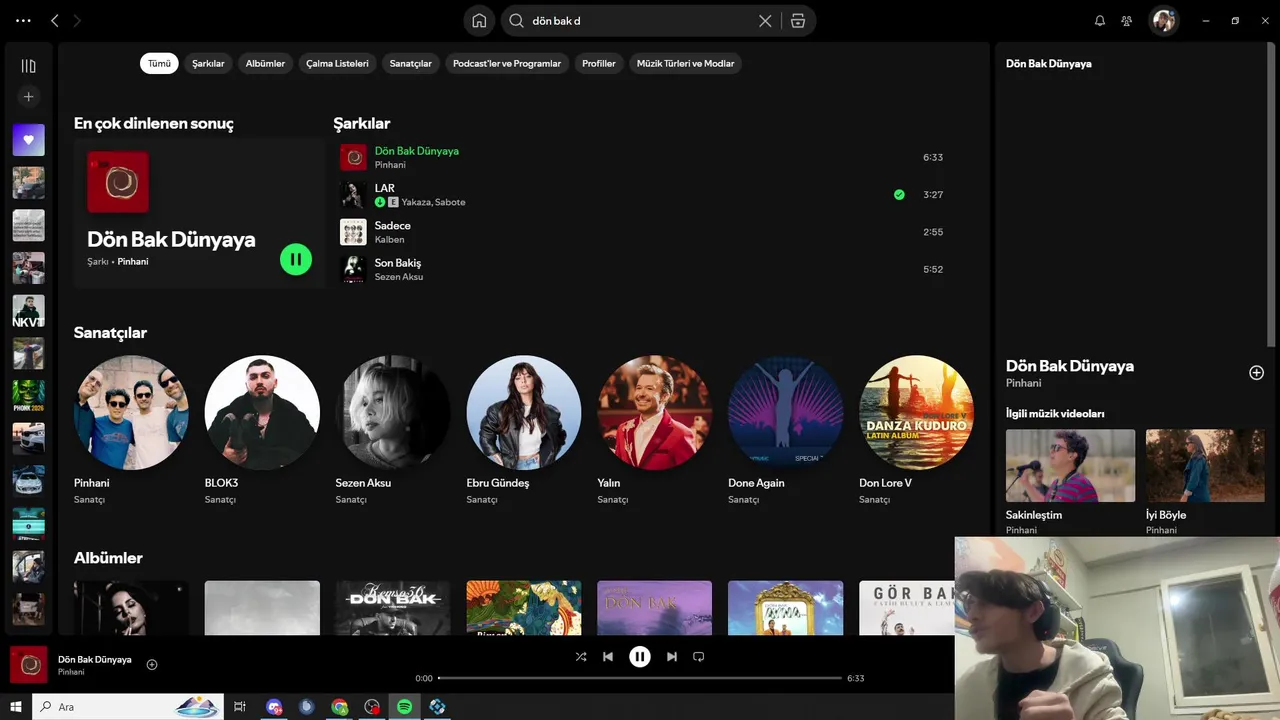The image size is (1280, 720).
Task: Pause the top result with green button
Action: click(x=296, y=260)
